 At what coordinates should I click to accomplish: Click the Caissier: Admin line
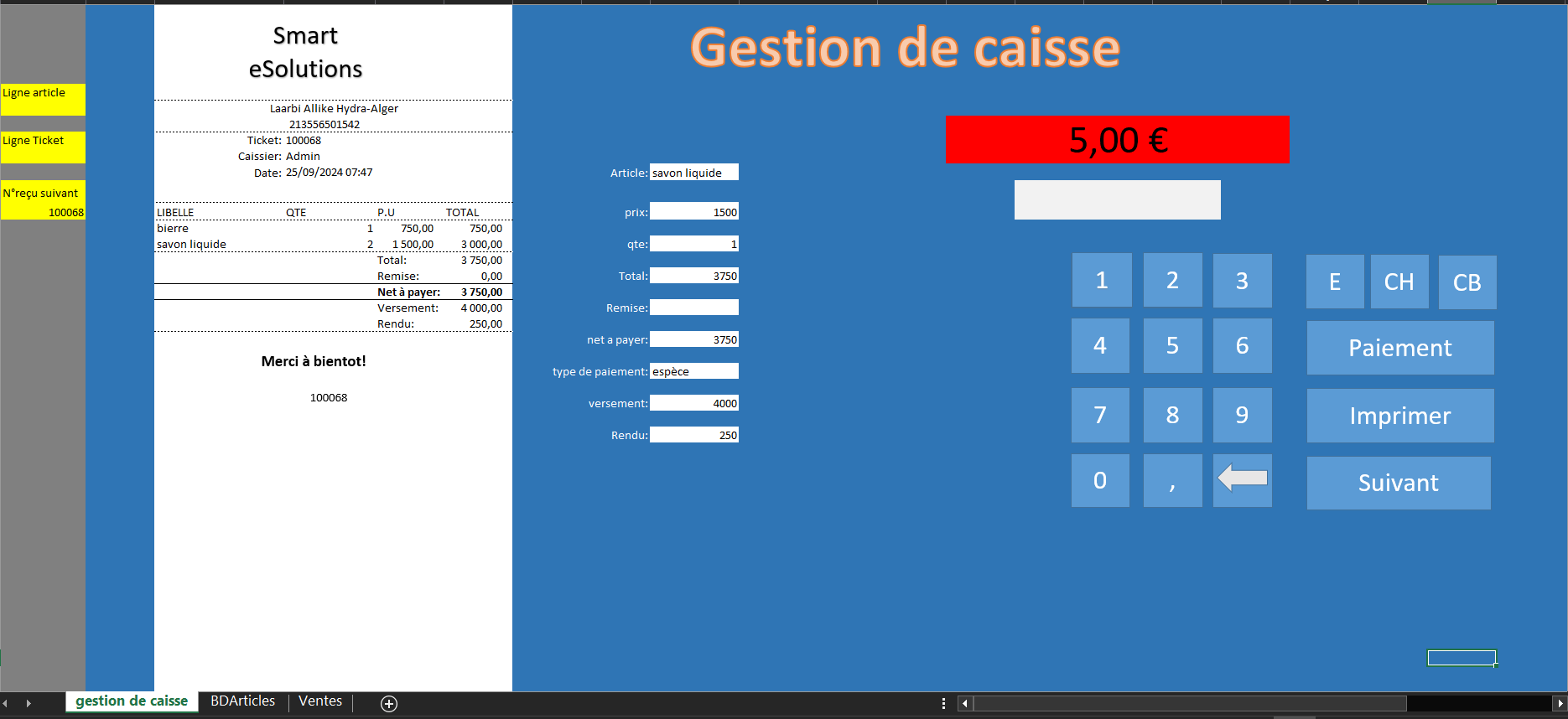(279, 156)
